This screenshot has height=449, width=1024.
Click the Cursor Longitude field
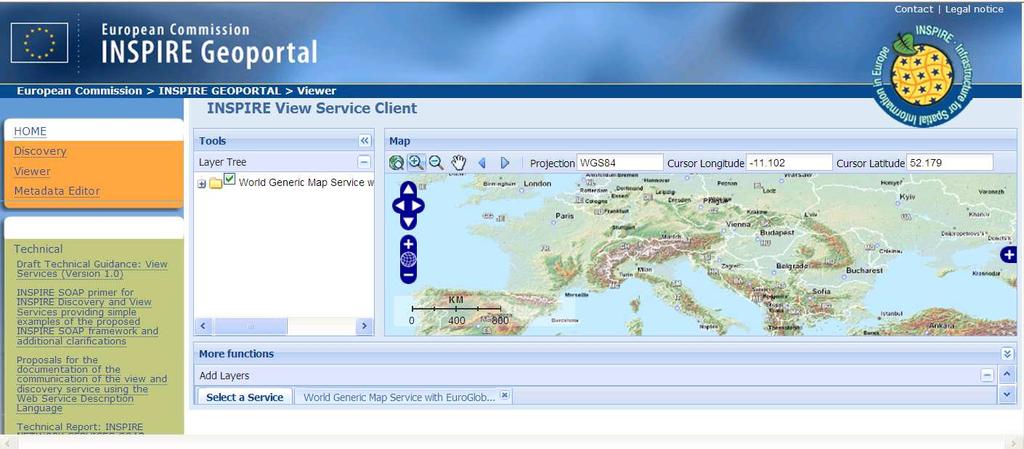(x=789, y=163)
